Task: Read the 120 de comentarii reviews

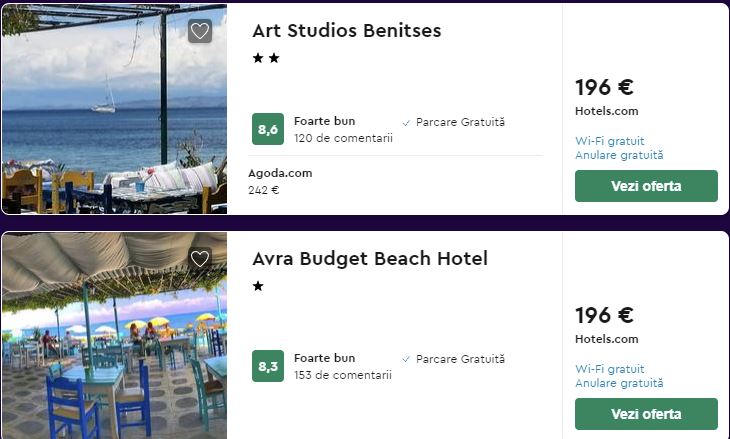Action: (x=343, y=138)
